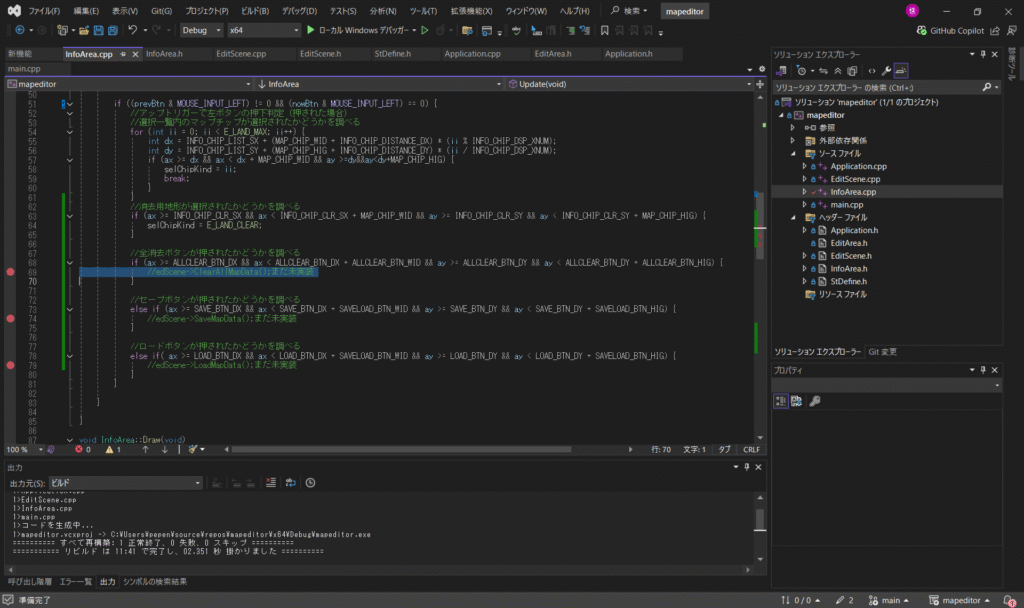Toggle word wrap in the output window
1024x608 pixels.
(291, 483)
